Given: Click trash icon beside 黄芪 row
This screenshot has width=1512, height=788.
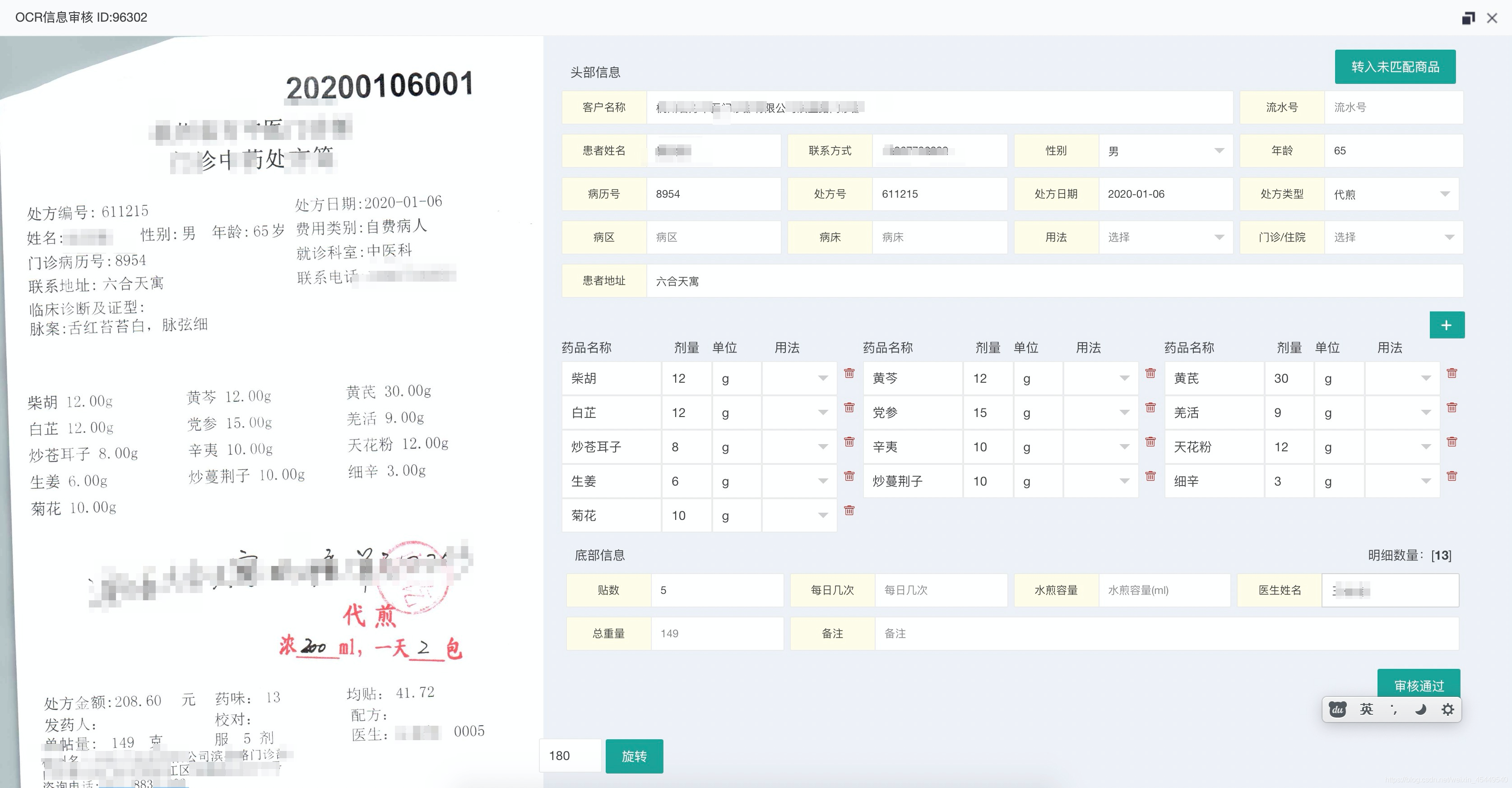Looking at the screenshot, I should pos(1452,373).
